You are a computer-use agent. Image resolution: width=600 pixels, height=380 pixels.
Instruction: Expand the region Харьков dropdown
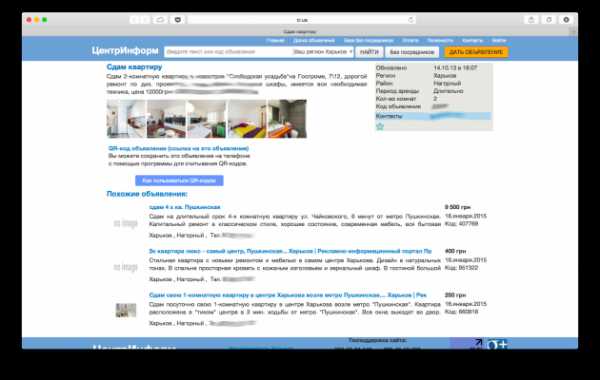(x=323, y=52)
